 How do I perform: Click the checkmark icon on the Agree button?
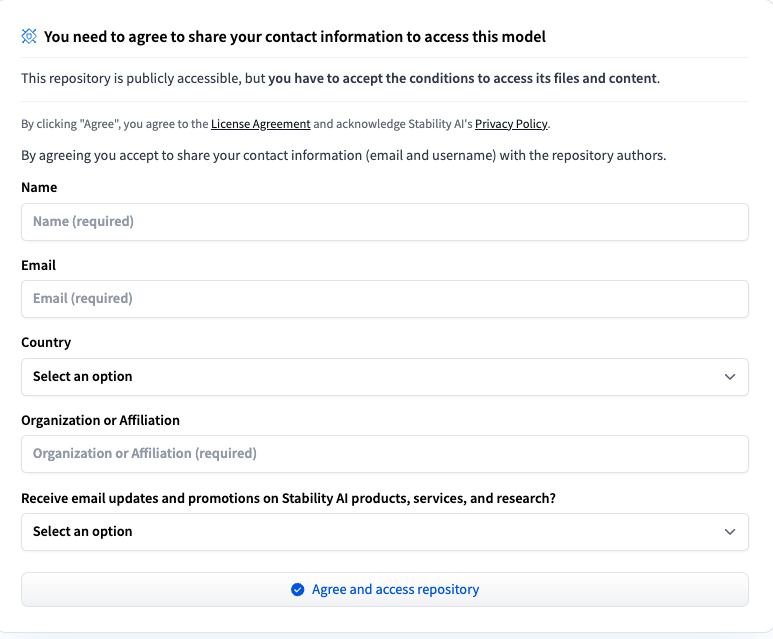297,590
